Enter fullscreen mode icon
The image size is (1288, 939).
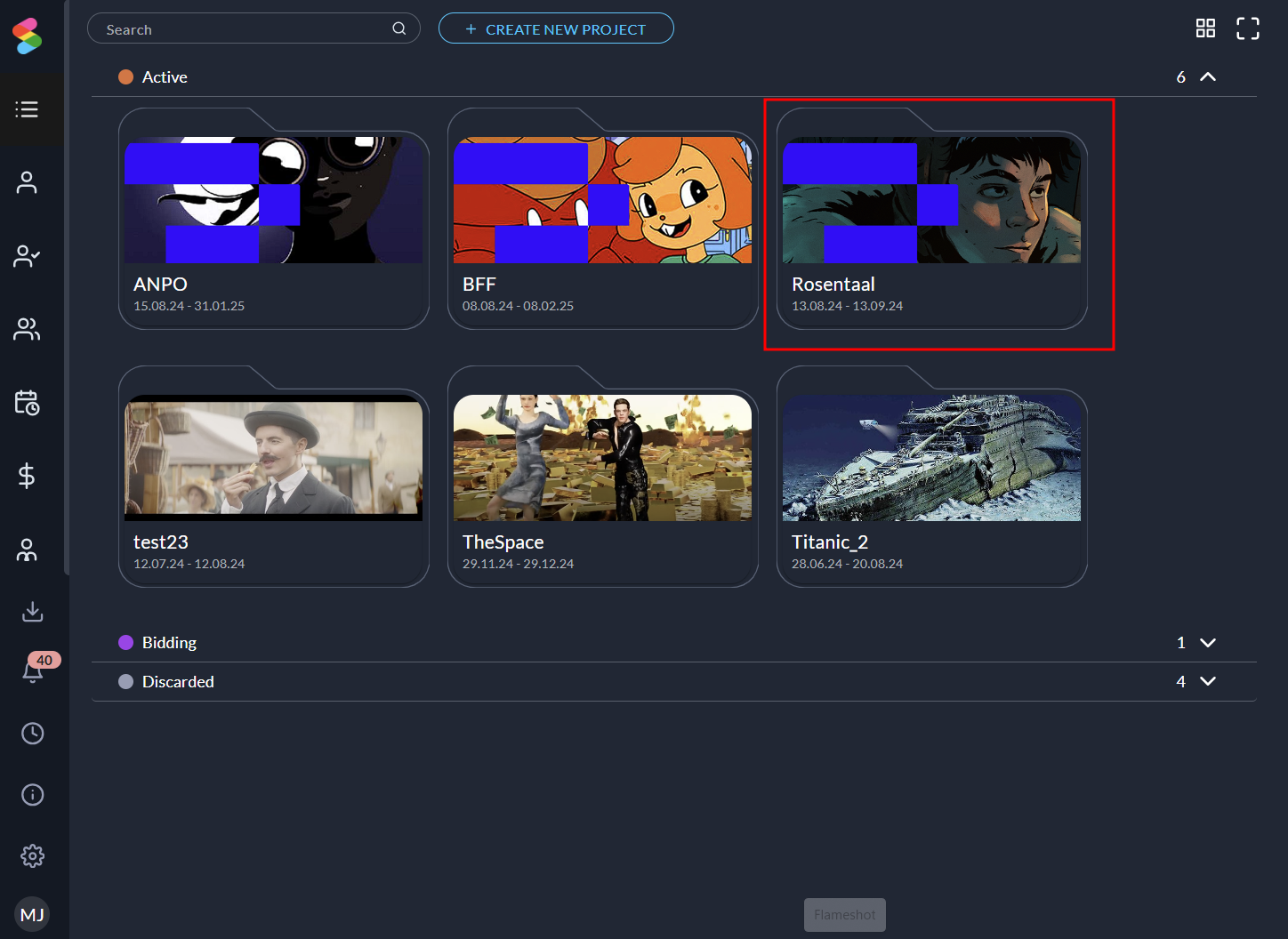tap(1248, 28)
